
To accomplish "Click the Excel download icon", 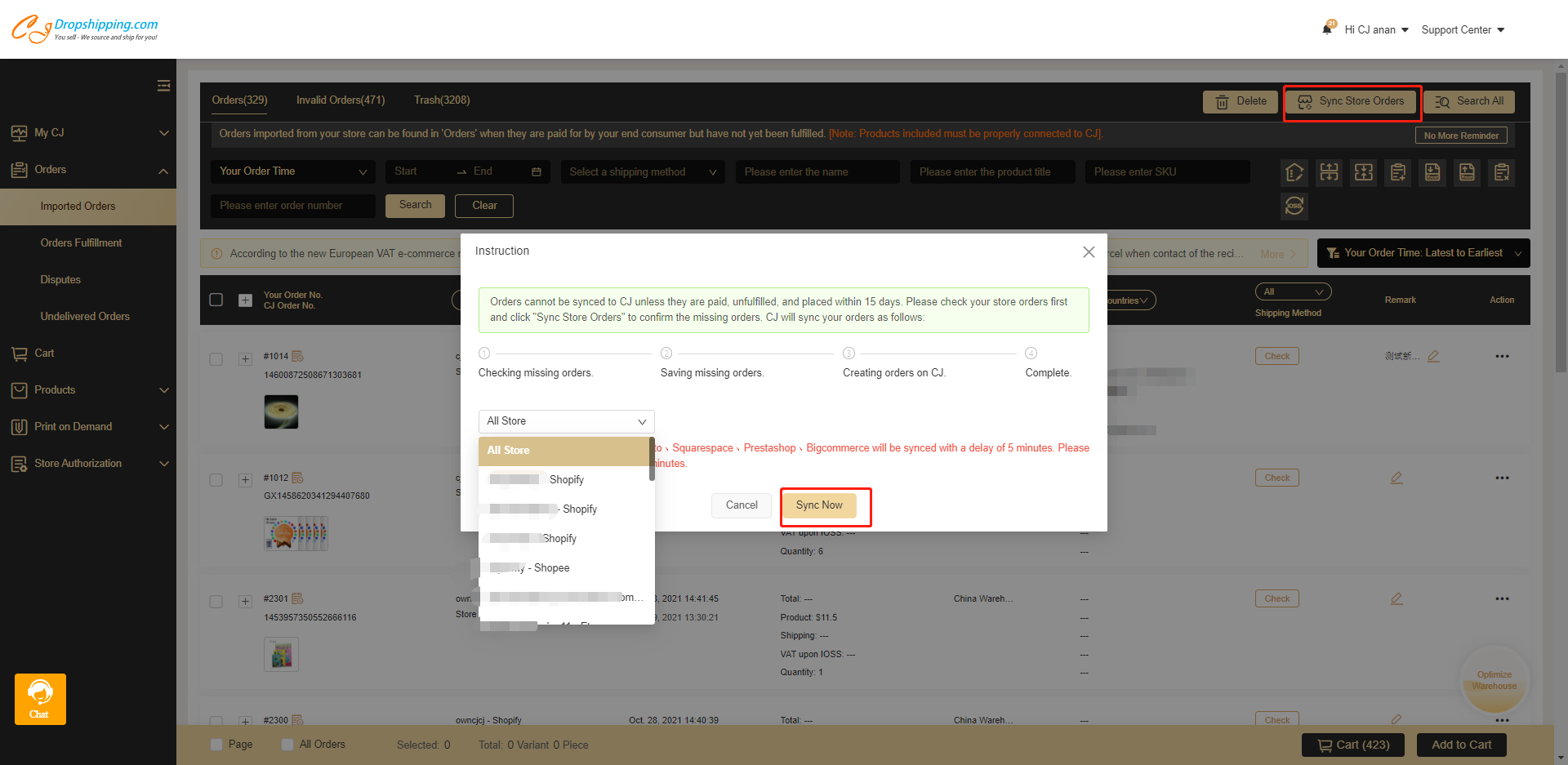I will point(1432,172).
